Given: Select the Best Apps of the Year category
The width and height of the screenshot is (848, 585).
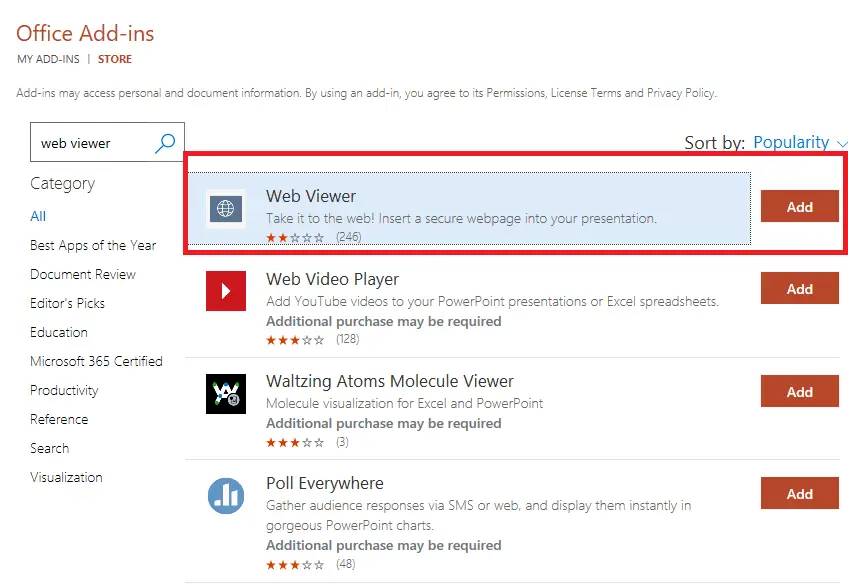Looking at the screenshot, I should point(93,245).
